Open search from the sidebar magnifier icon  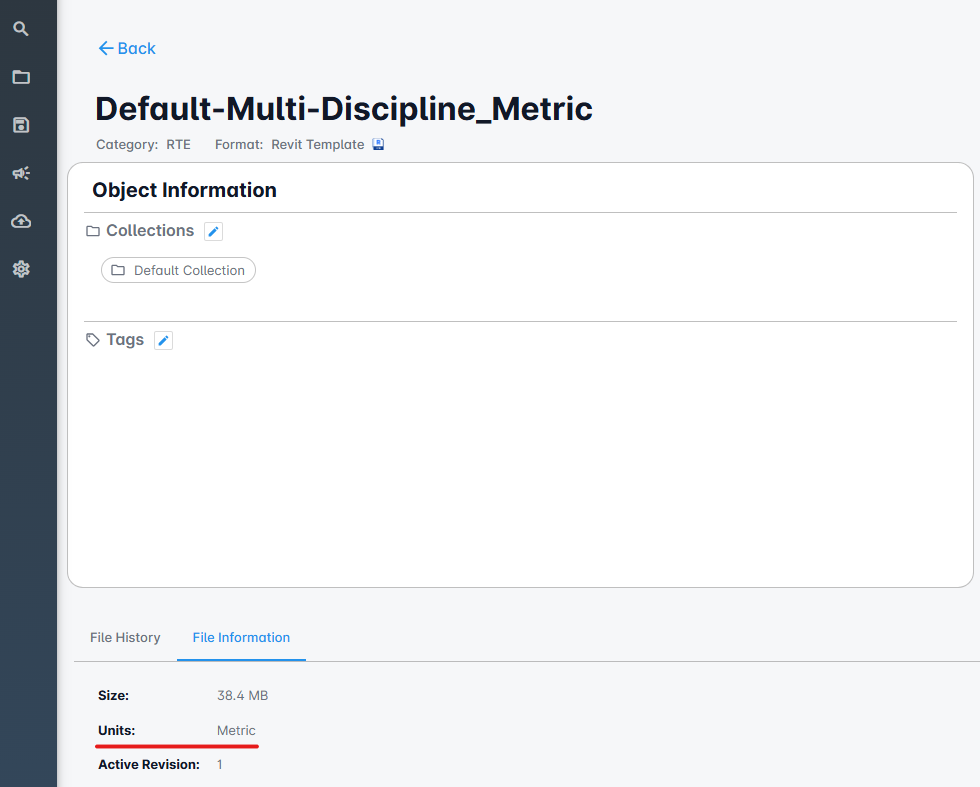point(21,29)
